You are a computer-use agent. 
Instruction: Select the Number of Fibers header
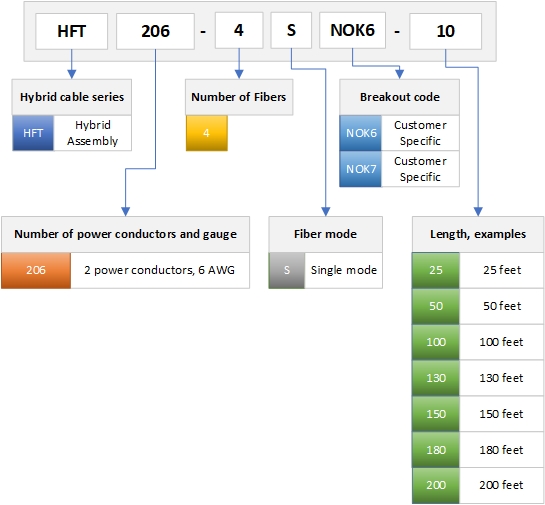pyautogui.click(x=239, y=97)
